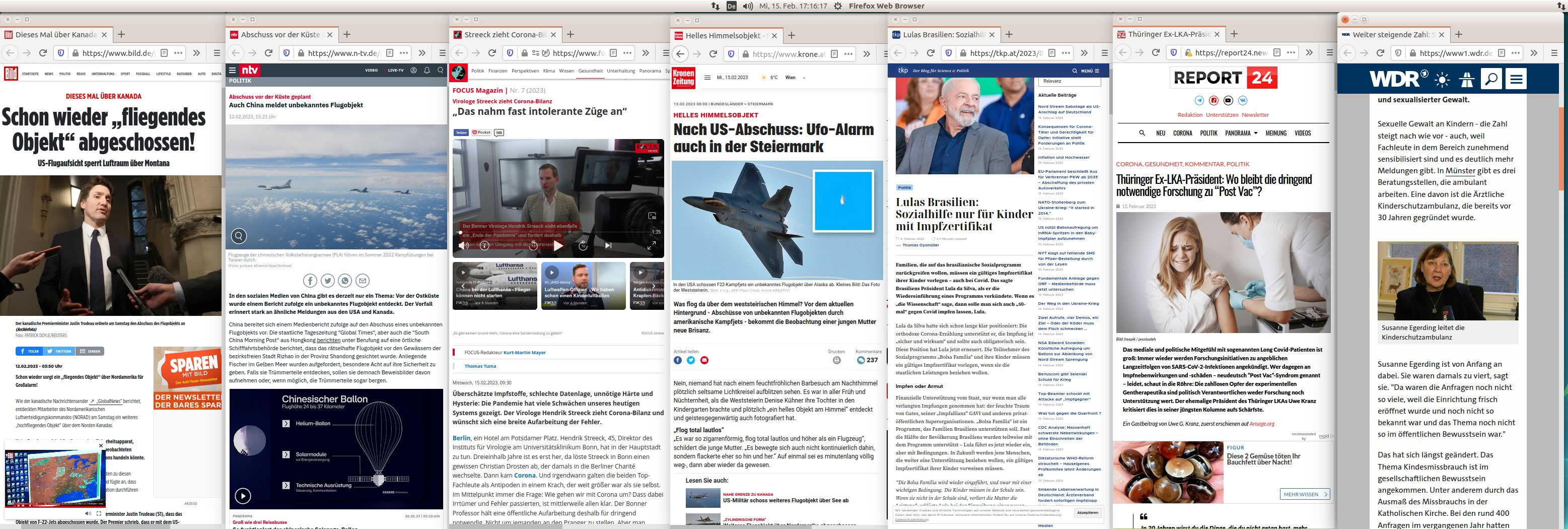1568x529 pixels.
Task: Open tracking protection shield in krone.at window
Action: point(731,53)
